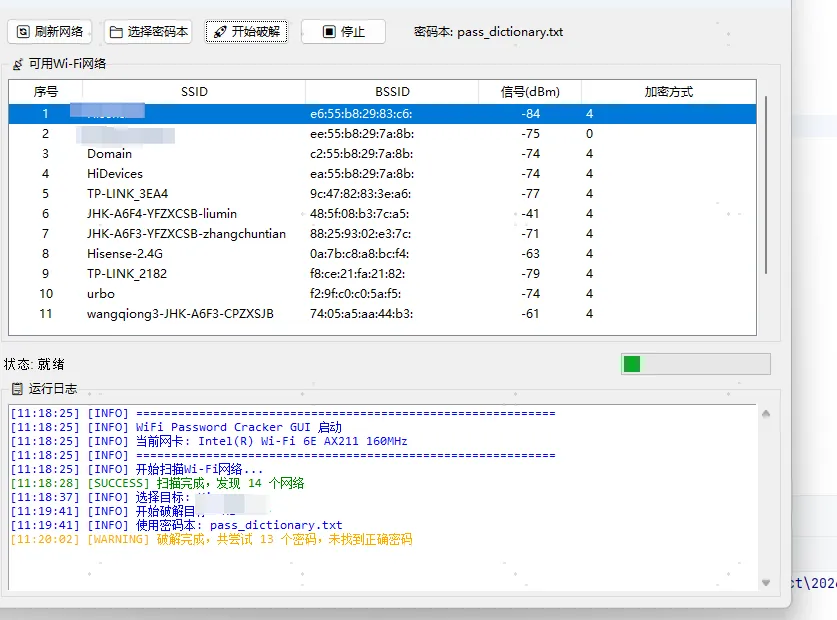Click the green cracking progress bar
The image size is (837, 620).
click(x=696, y=364)
